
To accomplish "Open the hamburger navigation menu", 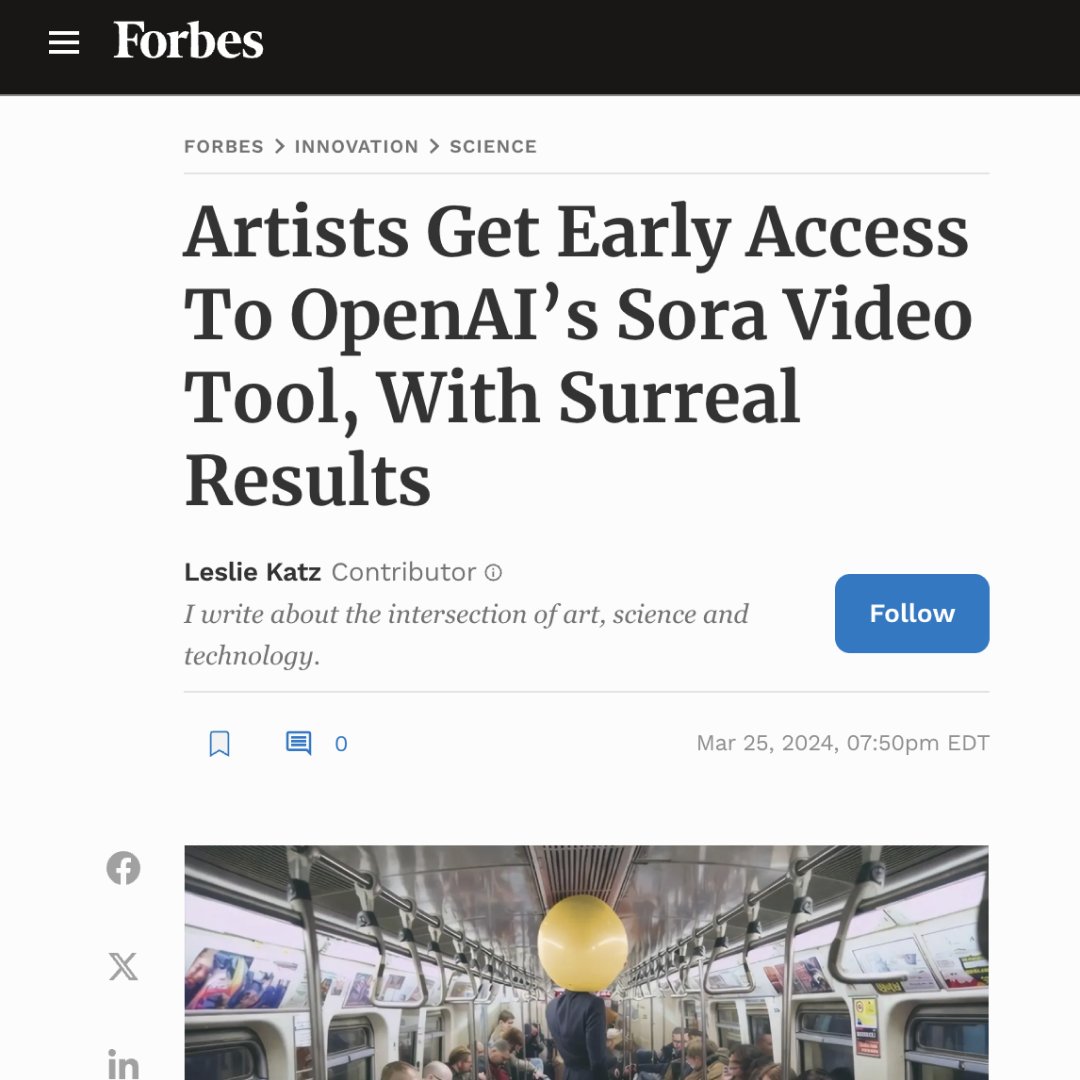I will coord(64,43).
